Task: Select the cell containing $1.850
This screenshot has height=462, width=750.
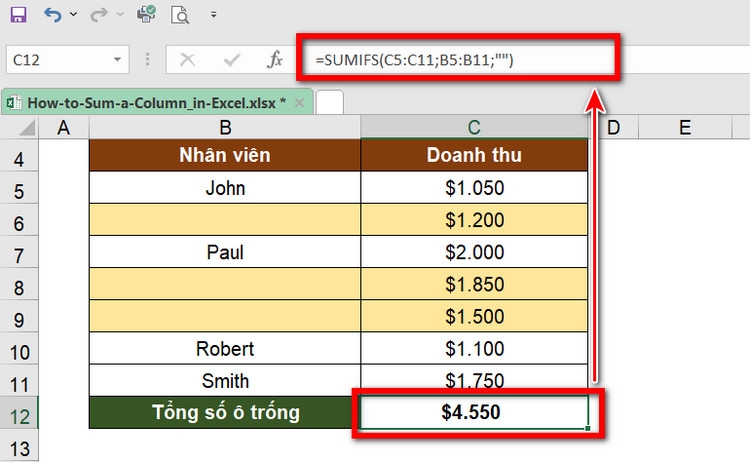Action: [x=474, y=284]
